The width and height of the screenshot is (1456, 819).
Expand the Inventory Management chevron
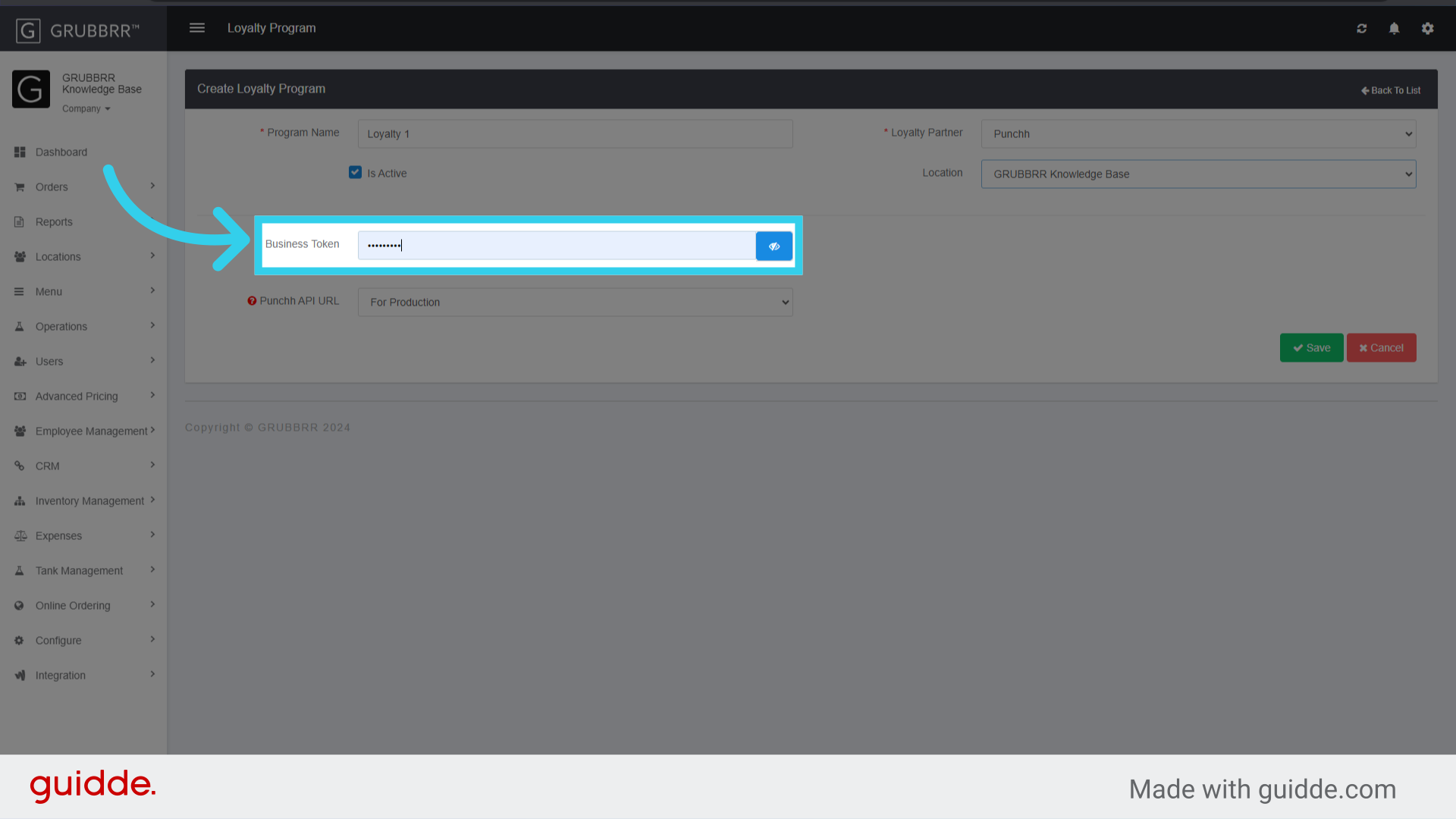tap(152, 500)
